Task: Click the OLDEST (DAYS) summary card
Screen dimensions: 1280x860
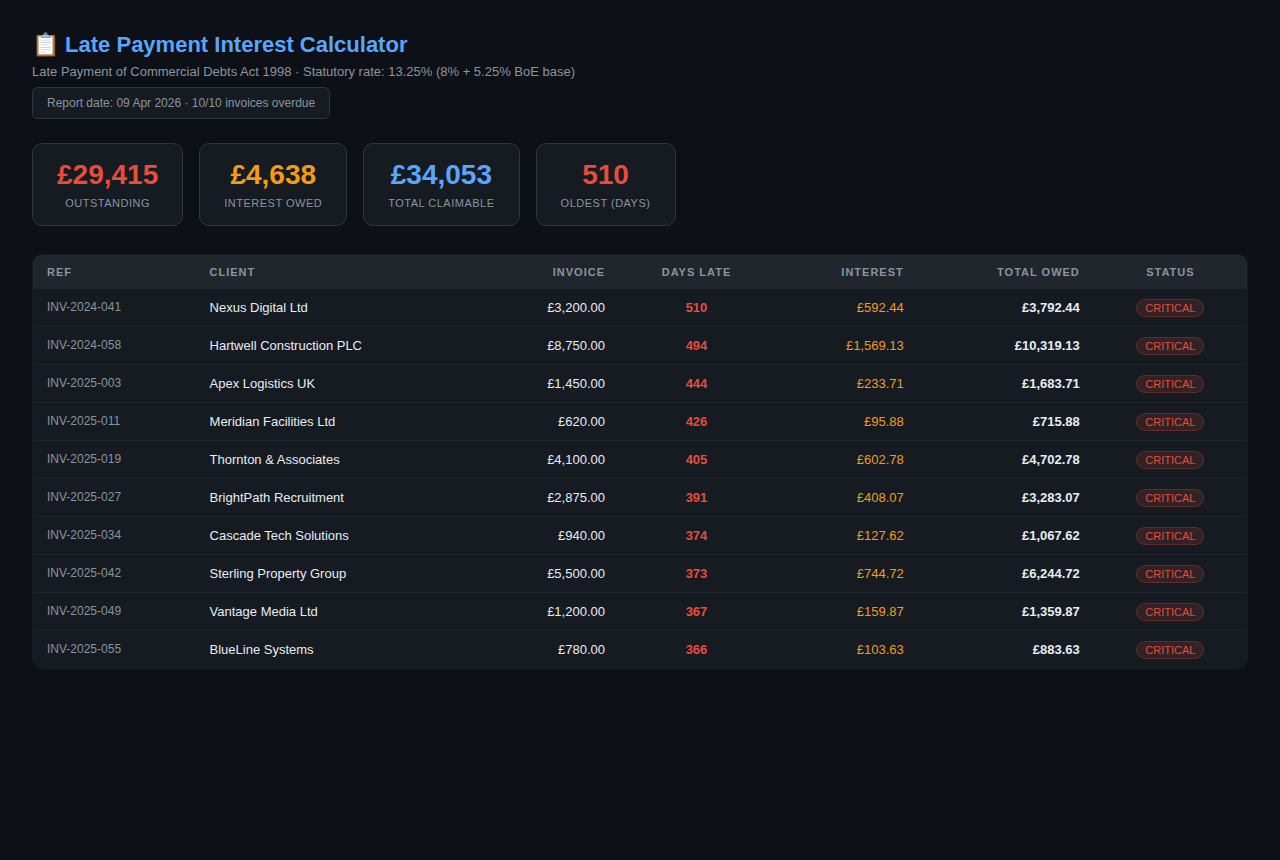Action: click(605, 184)
